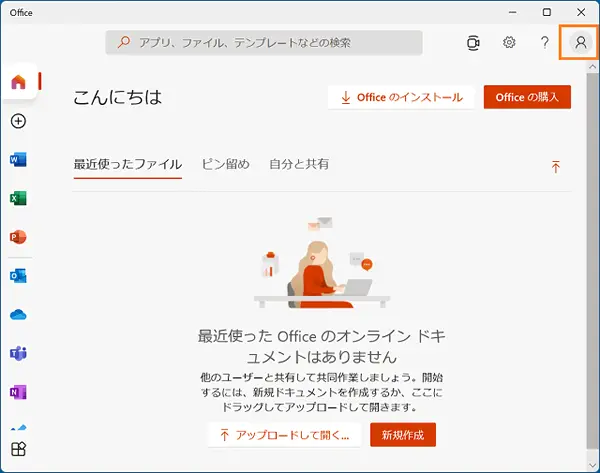Image resolution: width=600 pixels, height=473 pixels.
Task: Click アップロードして開く button
Action: click(x=284, y=435)
